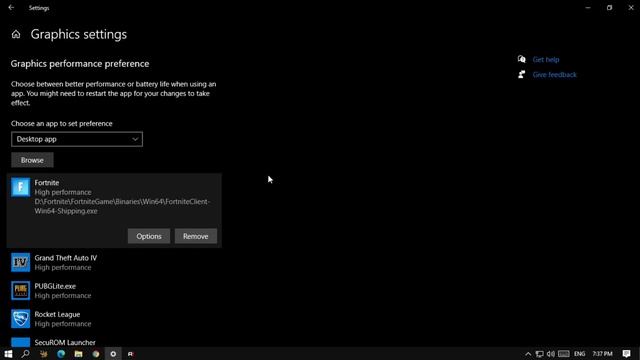640x360 pixels.
Task: Open the Get help link
Action: (x=546, y=60)
